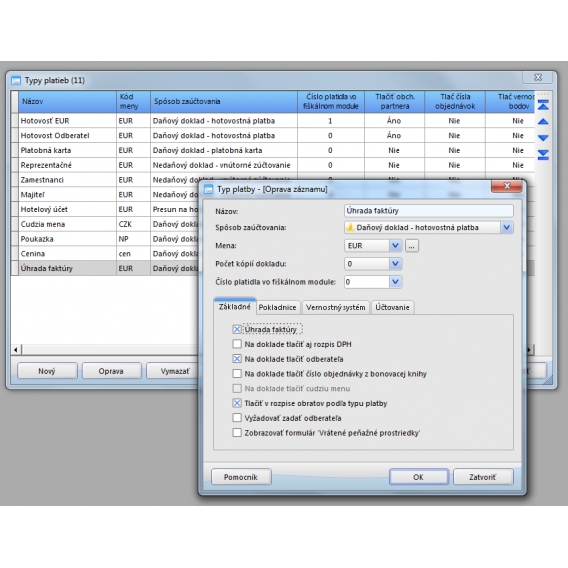Screen dimensions: 568x568
Task: Open the Pomocník help button
Action: pos(241,477)
